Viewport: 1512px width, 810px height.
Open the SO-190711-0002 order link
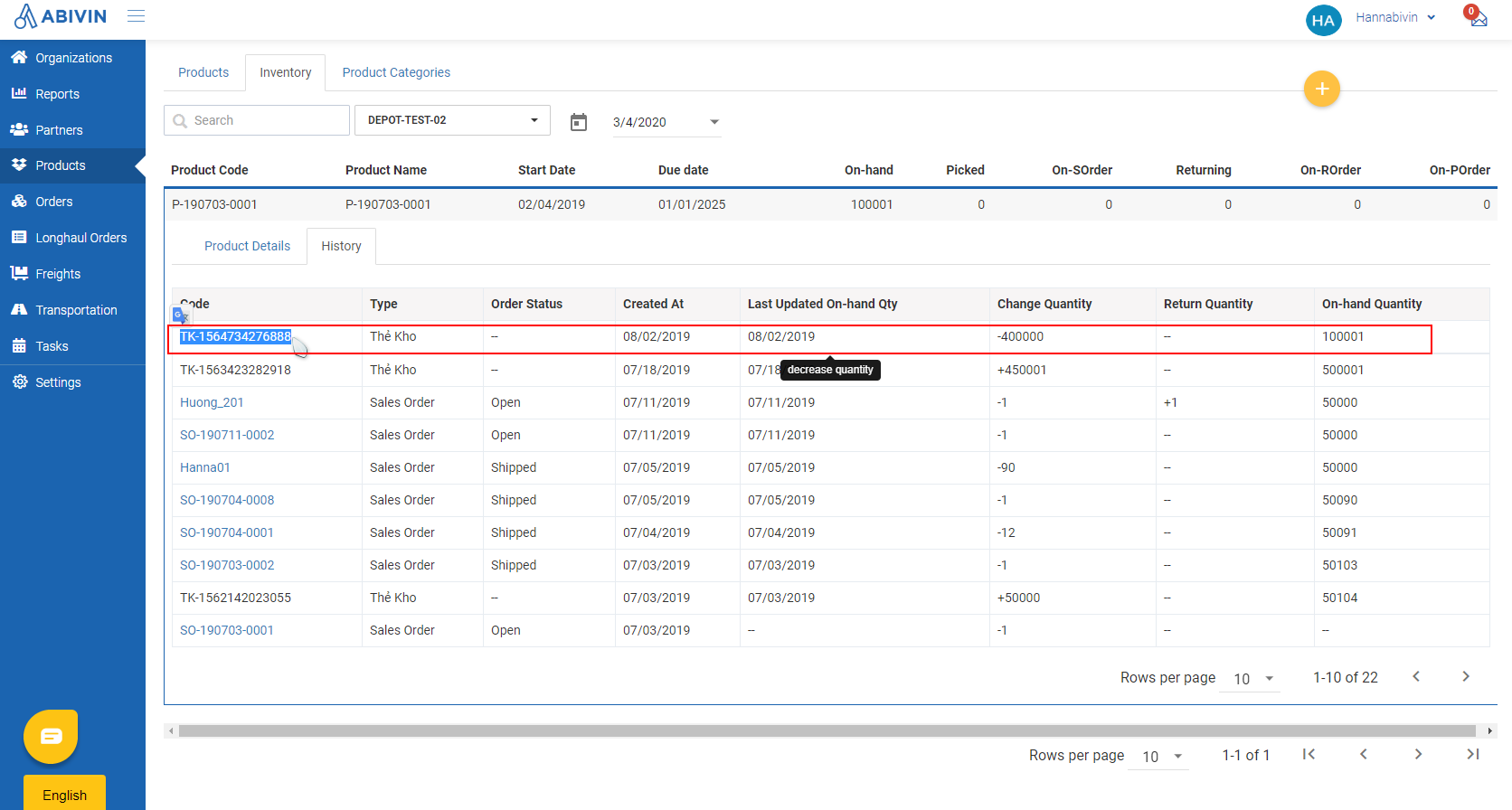(227, 435)
